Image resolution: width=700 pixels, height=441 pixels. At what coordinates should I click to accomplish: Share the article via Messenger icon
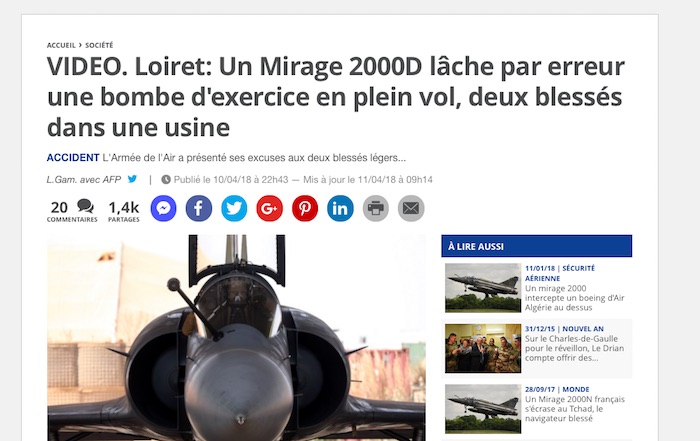(x=163, y=208)
